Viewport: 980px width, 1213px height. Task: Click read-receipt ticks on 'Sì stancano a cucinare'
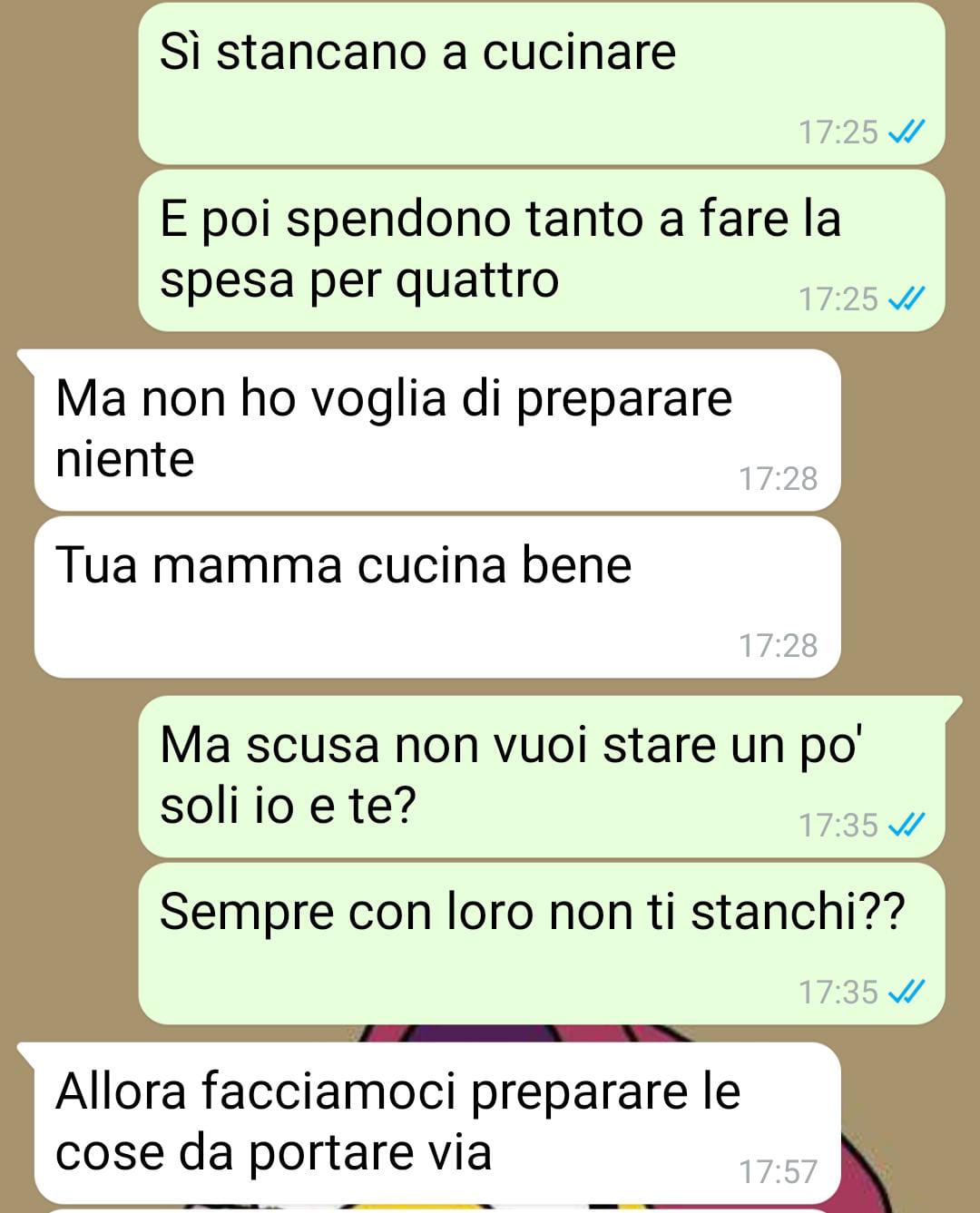point(906,132)
